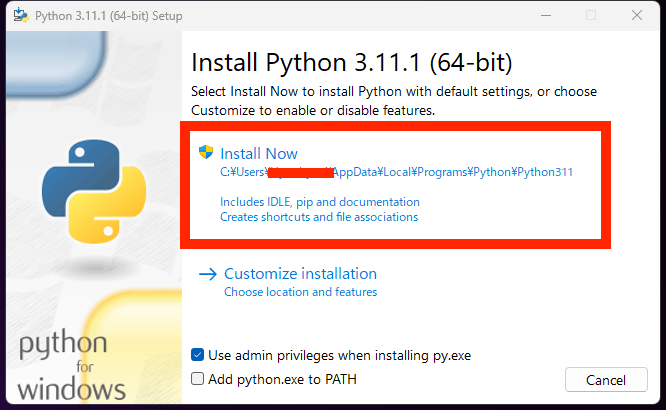The height and width of the screenshot is (410, 666).
Task: Click the 'Install Python 3.11.1 (64-bit)' heading
Action: [351, 64]
